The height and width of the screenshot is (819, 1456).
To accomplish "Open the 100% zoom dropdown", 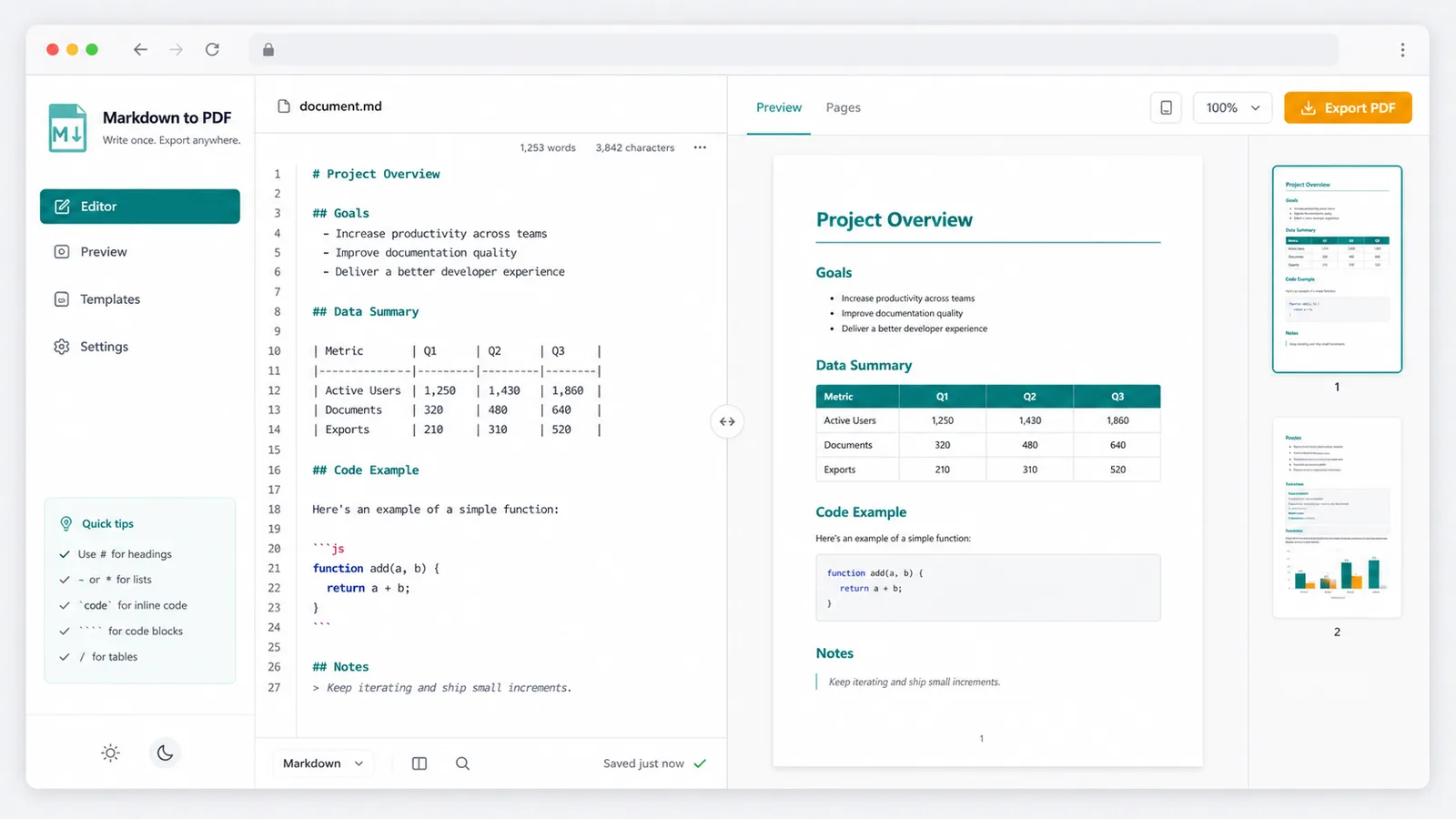I will pyautogui.click(x=1232, y=108).
